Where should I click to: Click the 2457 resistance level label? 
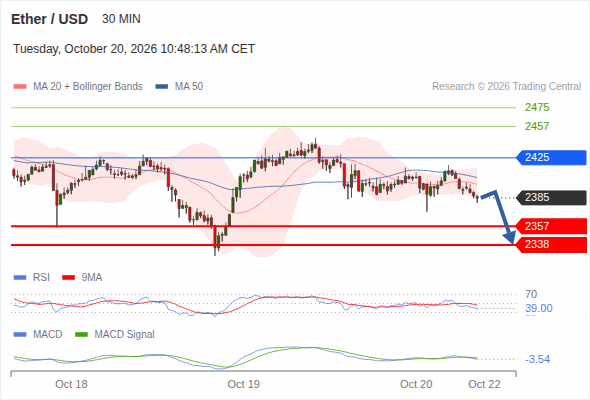(x=537, y=126)
